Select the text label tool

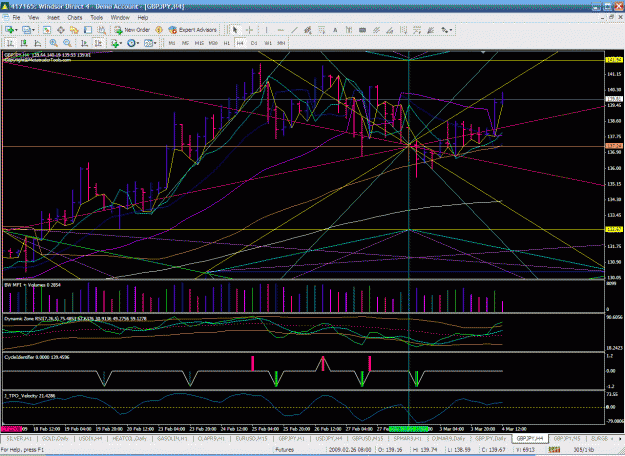click(x=349, y=30)
